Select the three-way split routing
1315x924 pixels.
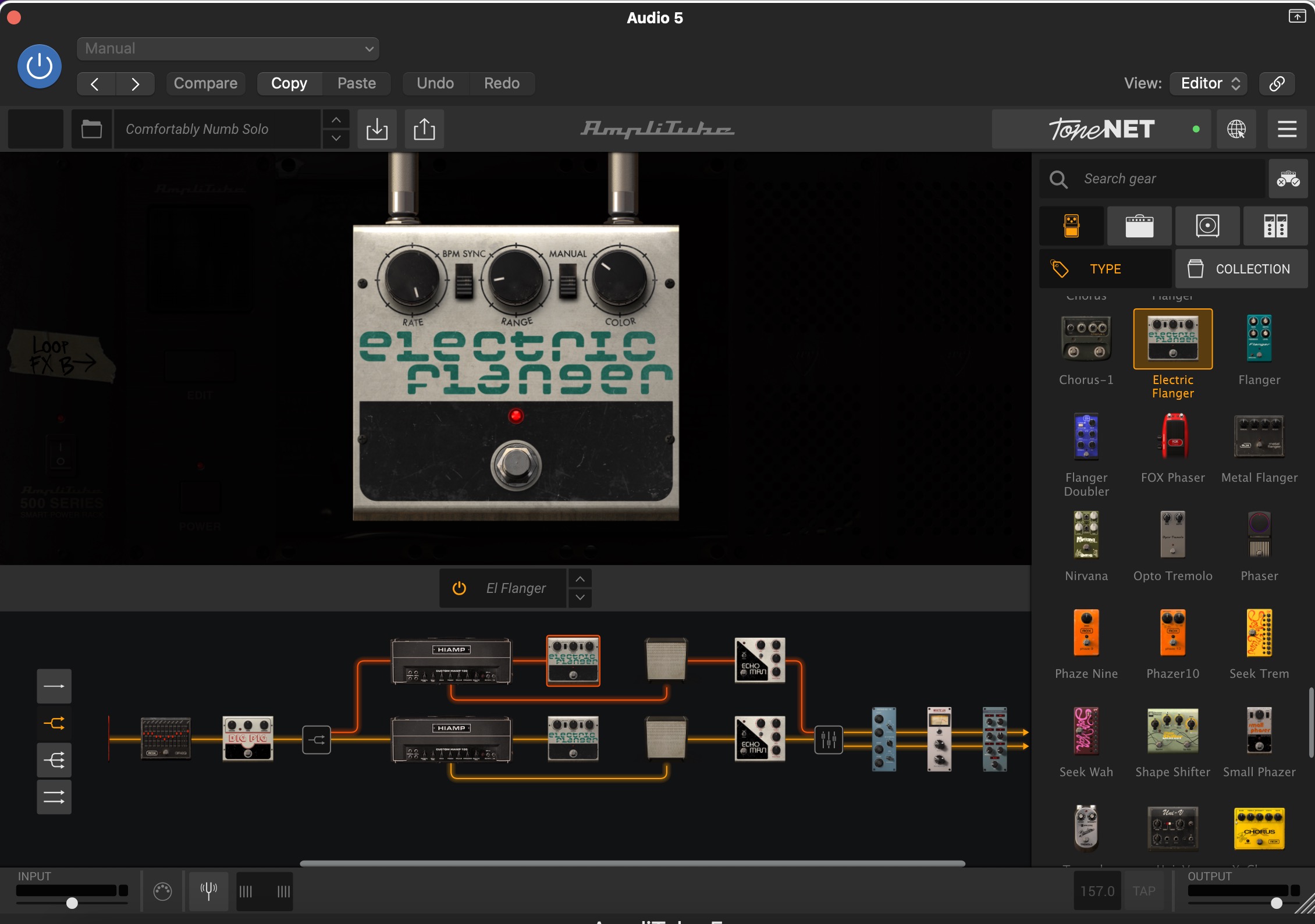click(54, 760)
